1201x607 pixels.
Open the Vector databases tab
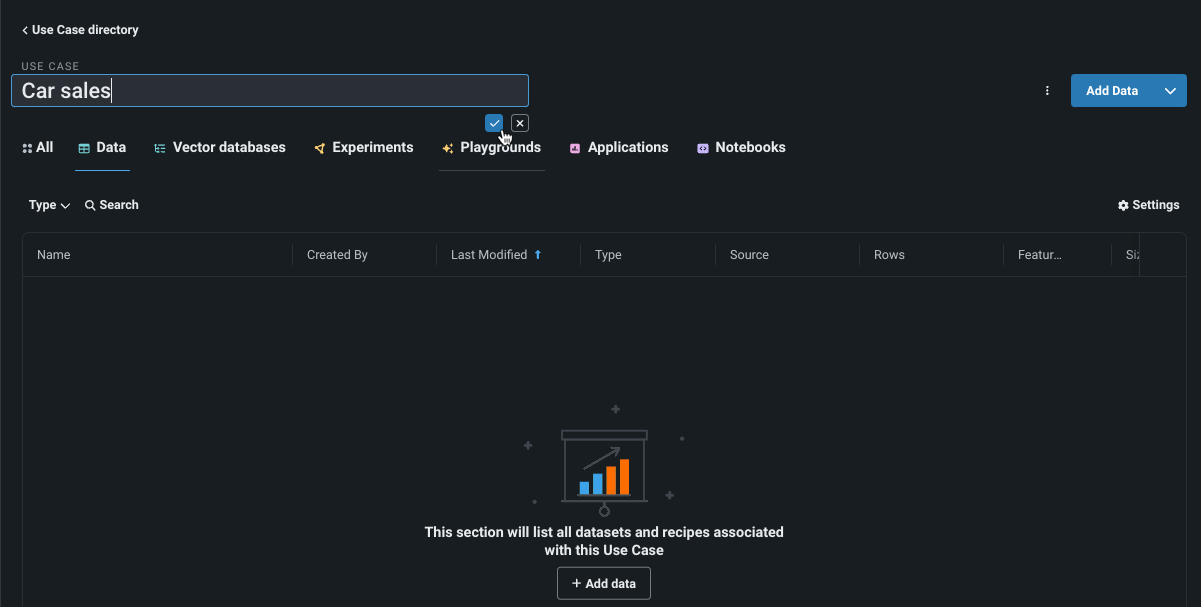219,148
